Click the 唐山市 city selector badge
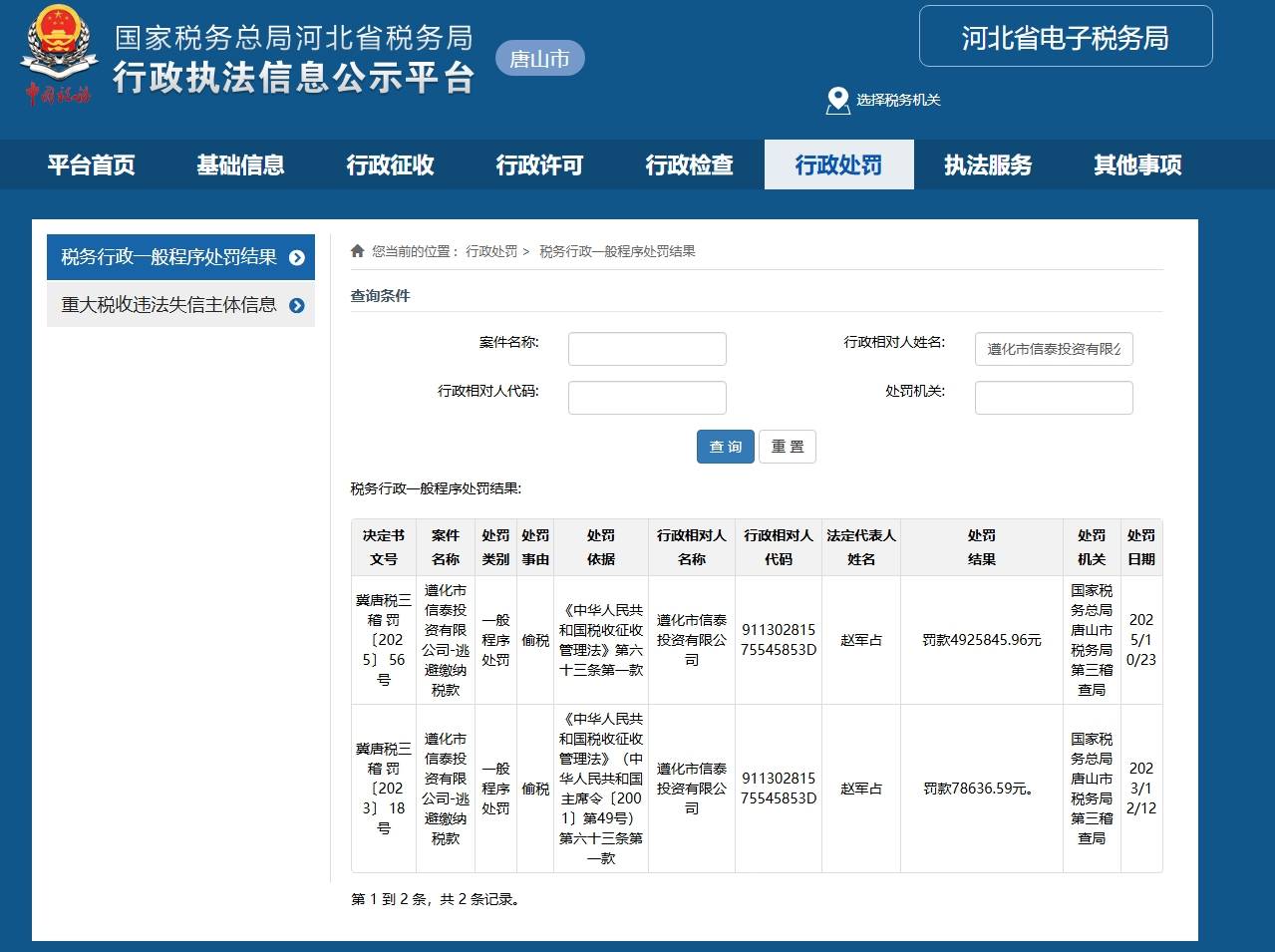The height and width of the screenshot is (952, 1275). point(539,58)
